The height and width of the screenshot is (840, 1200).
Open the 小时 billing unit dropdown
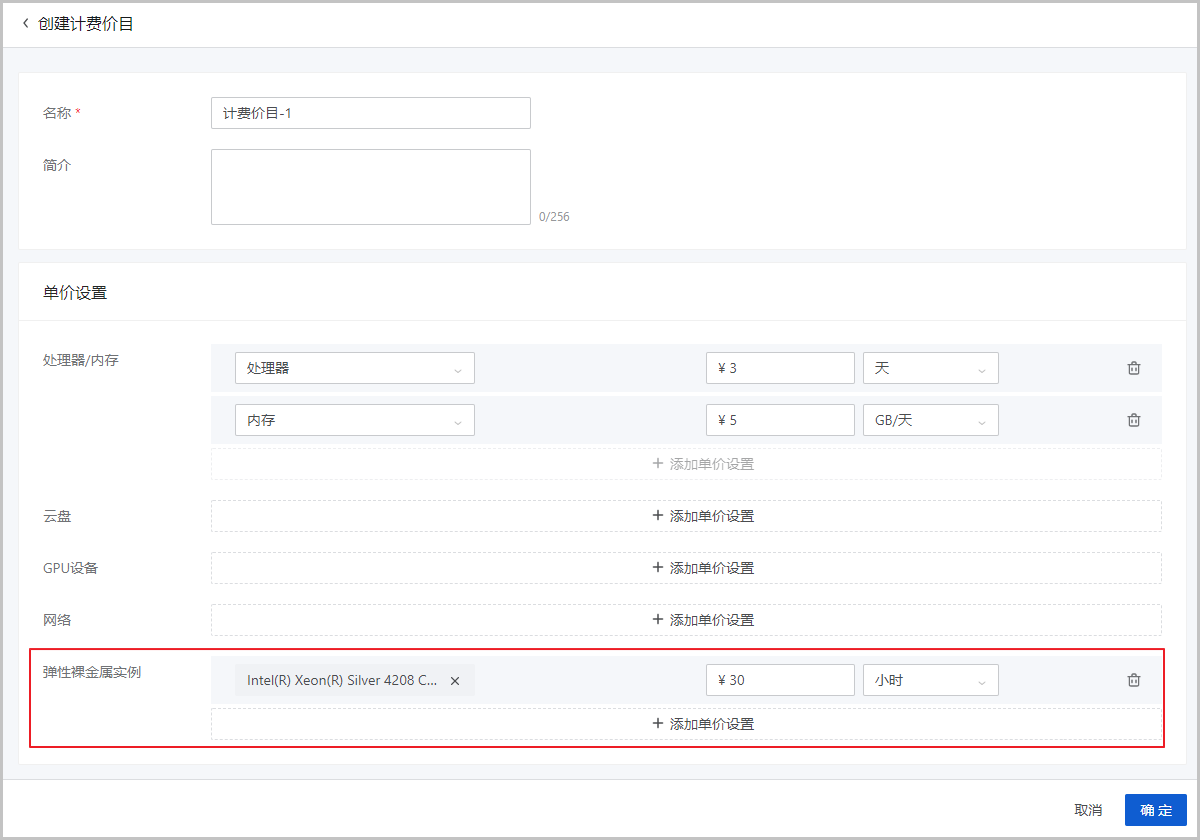tap(930, 680)
